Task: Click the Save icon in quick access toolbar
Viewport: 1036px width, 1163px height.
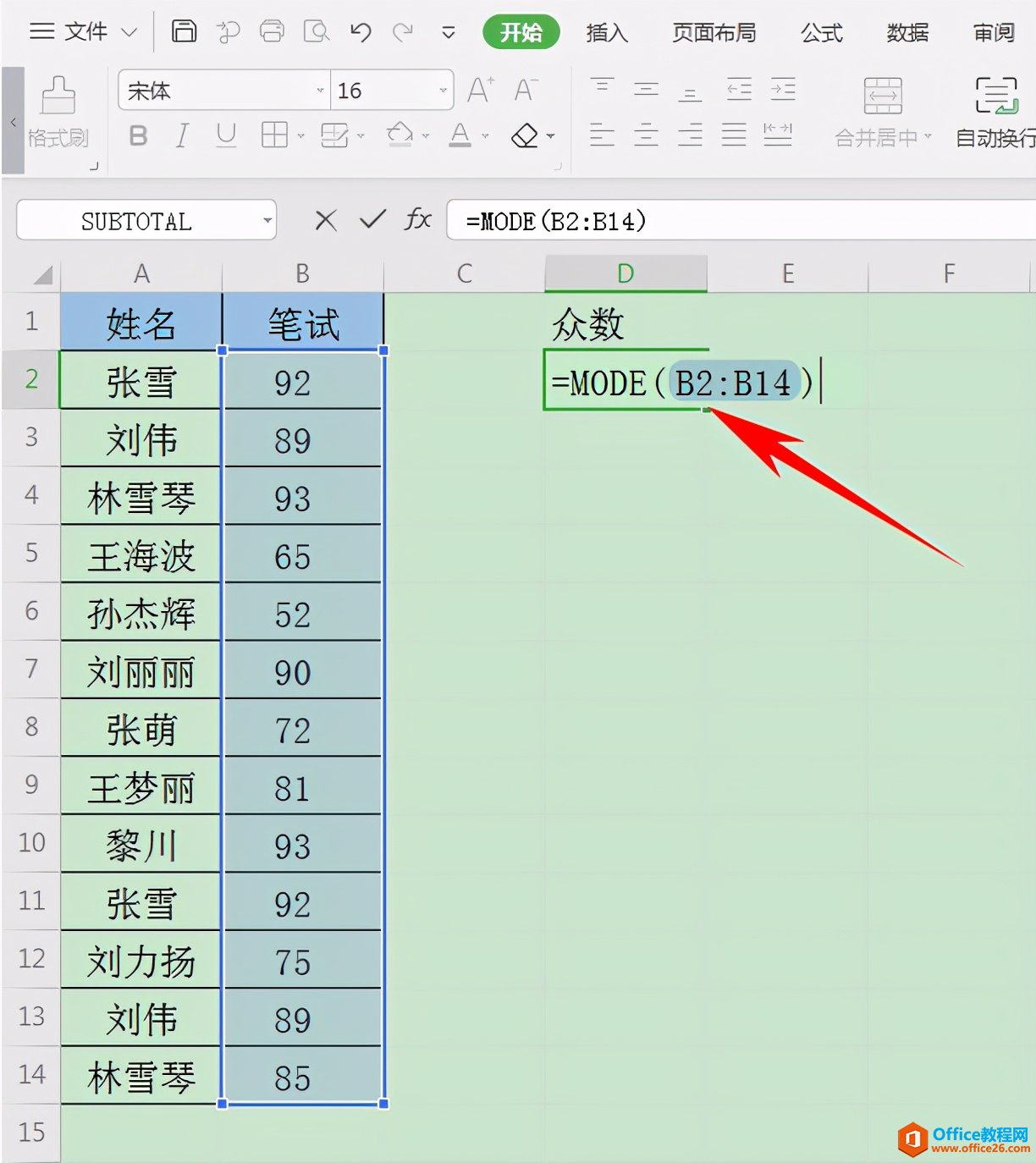Action: [184, 32]
